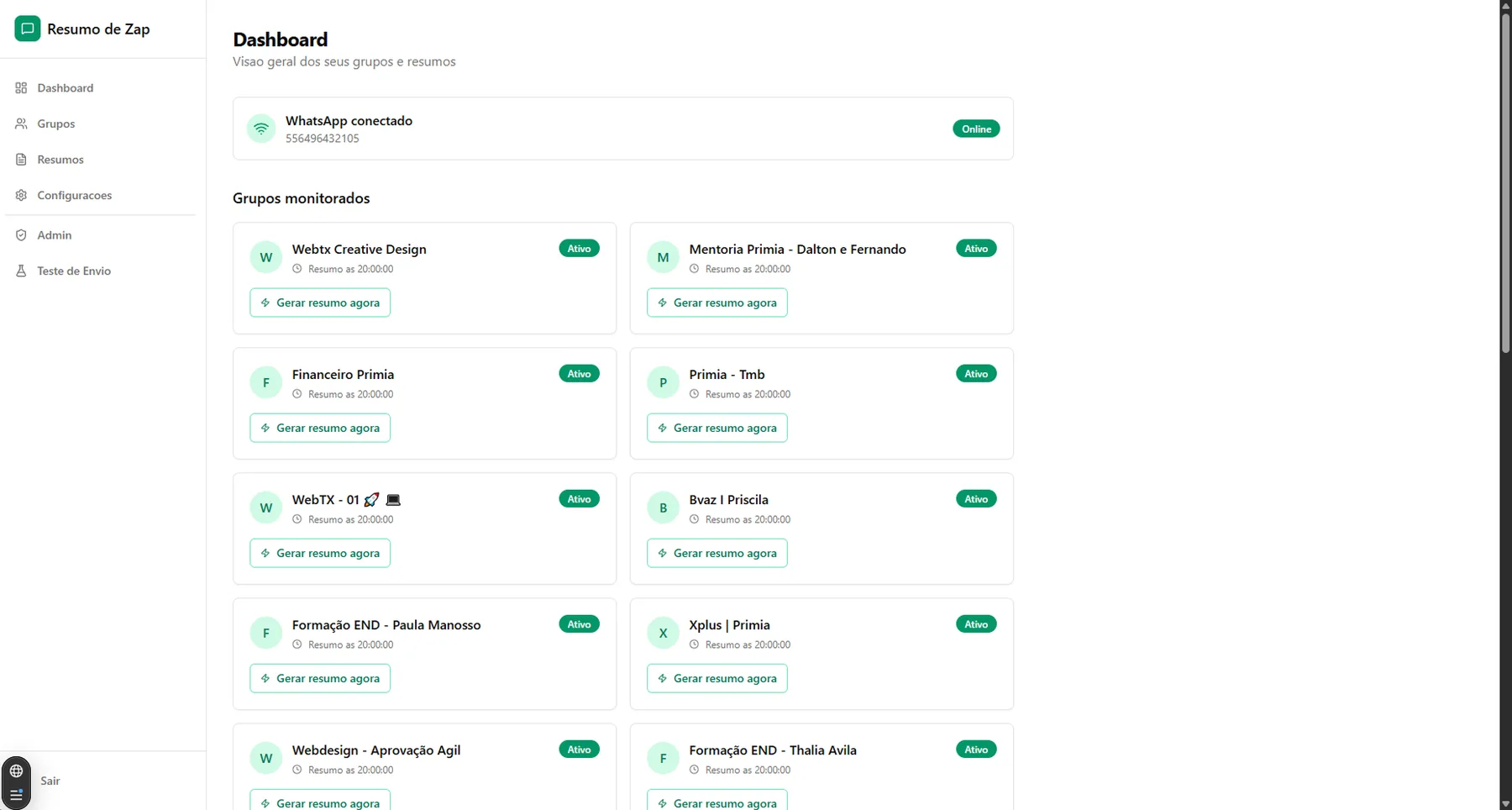Click Sair to log out
Image resolution: width=1512 pixels, height=810 pixels.
point(50,781)
